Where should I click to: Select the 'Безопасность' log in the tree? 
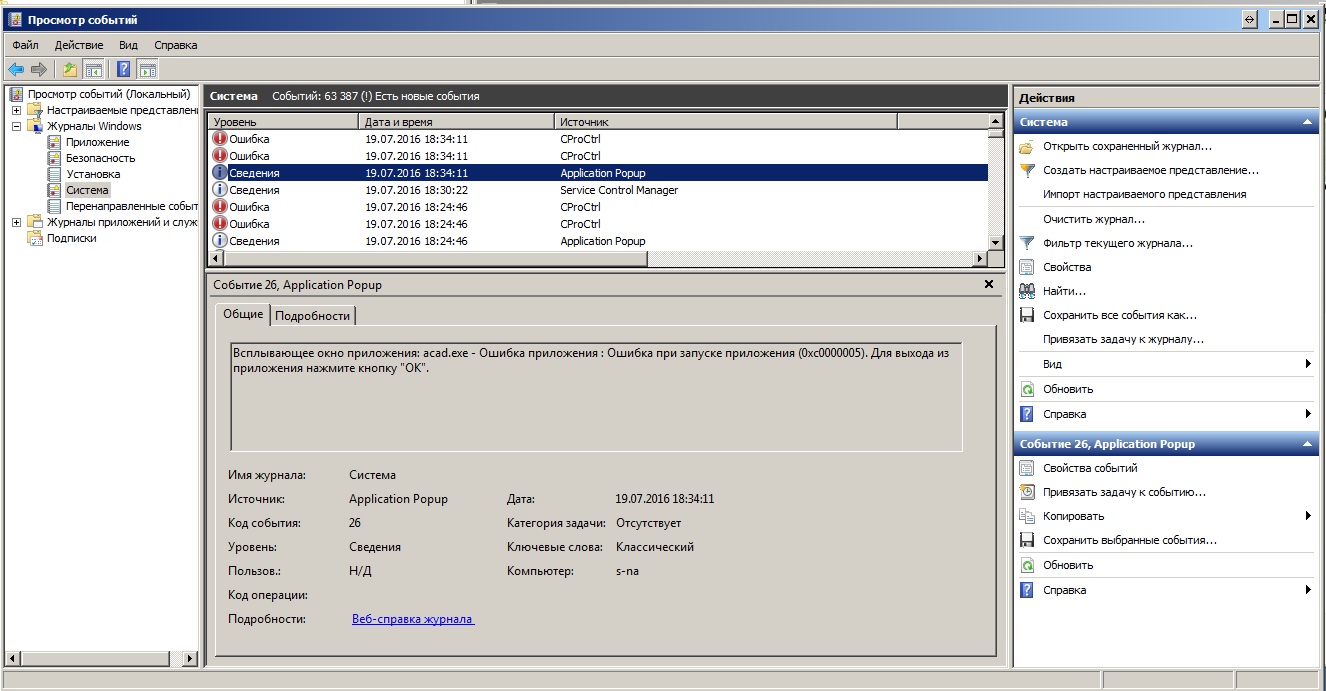tap(100, 158)
